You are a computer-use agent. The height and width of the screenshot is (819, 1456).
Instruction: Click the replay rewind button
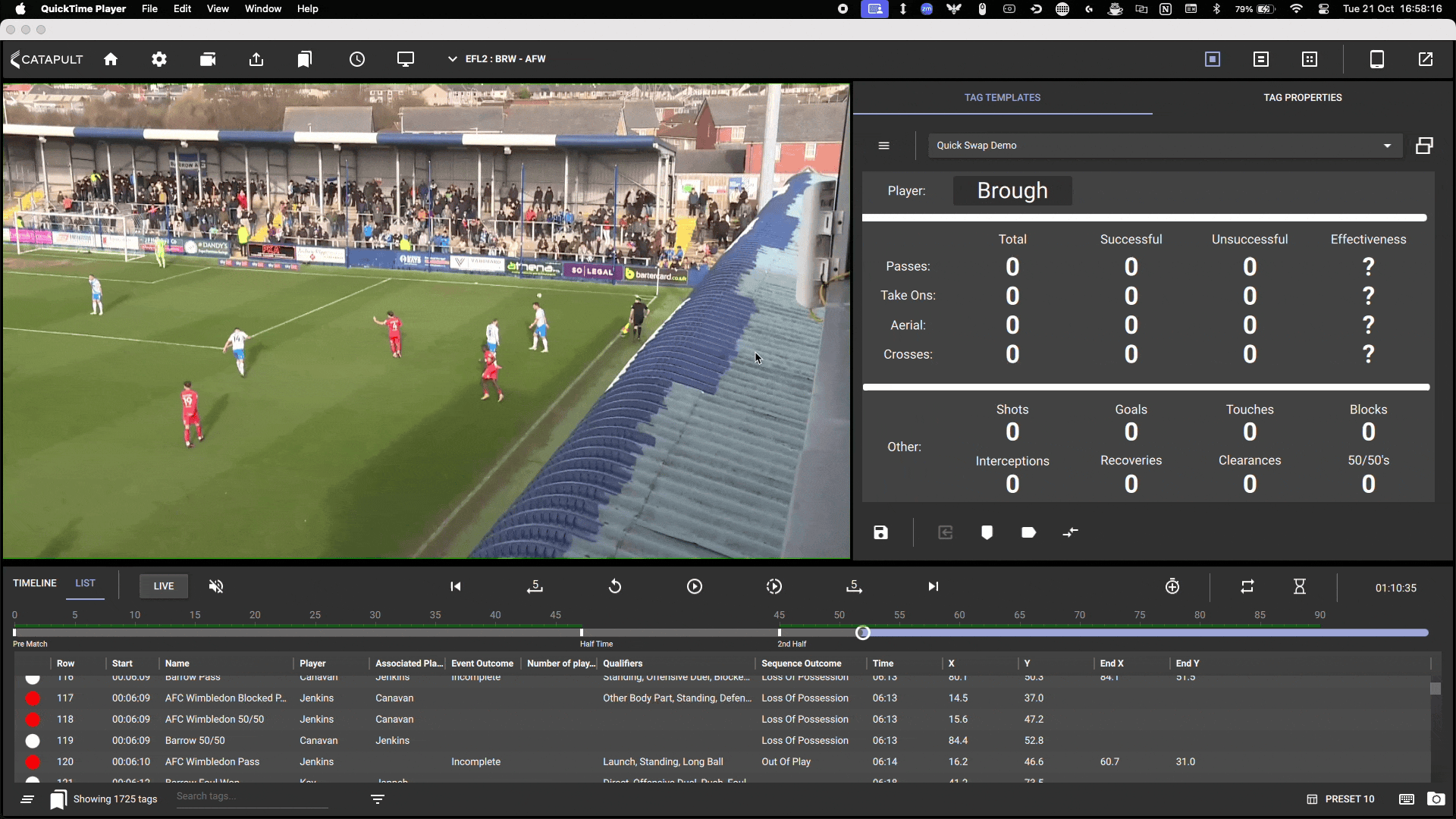click(x=615, y=586)
